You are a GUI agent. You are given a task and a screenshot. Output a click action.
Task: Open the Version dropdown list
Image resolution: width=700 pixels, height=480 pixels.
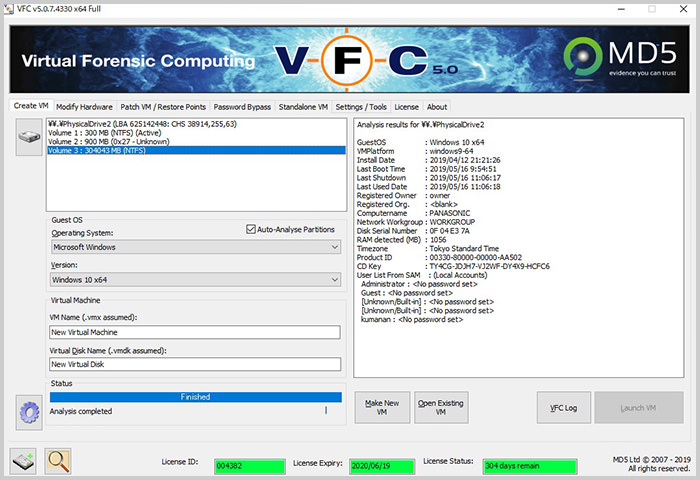(x=195, y=279)
